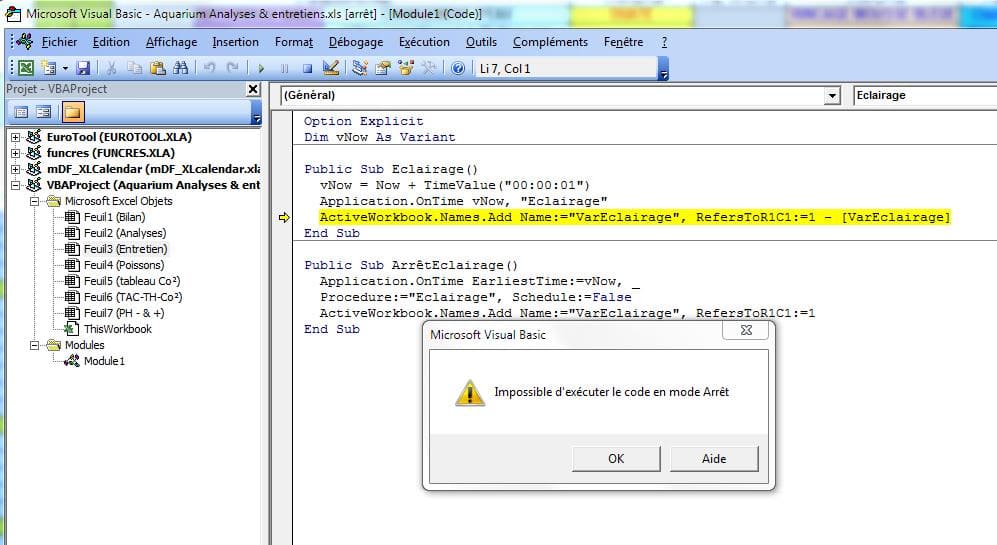Click the View Microsoft Excel icon
997x545 pixels.
pyautogui.click(x=26, y=67)
